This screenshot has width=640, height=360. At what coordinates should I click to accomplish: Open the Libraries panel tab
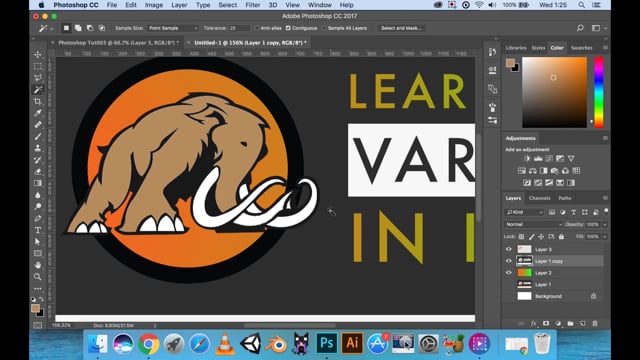516,48
